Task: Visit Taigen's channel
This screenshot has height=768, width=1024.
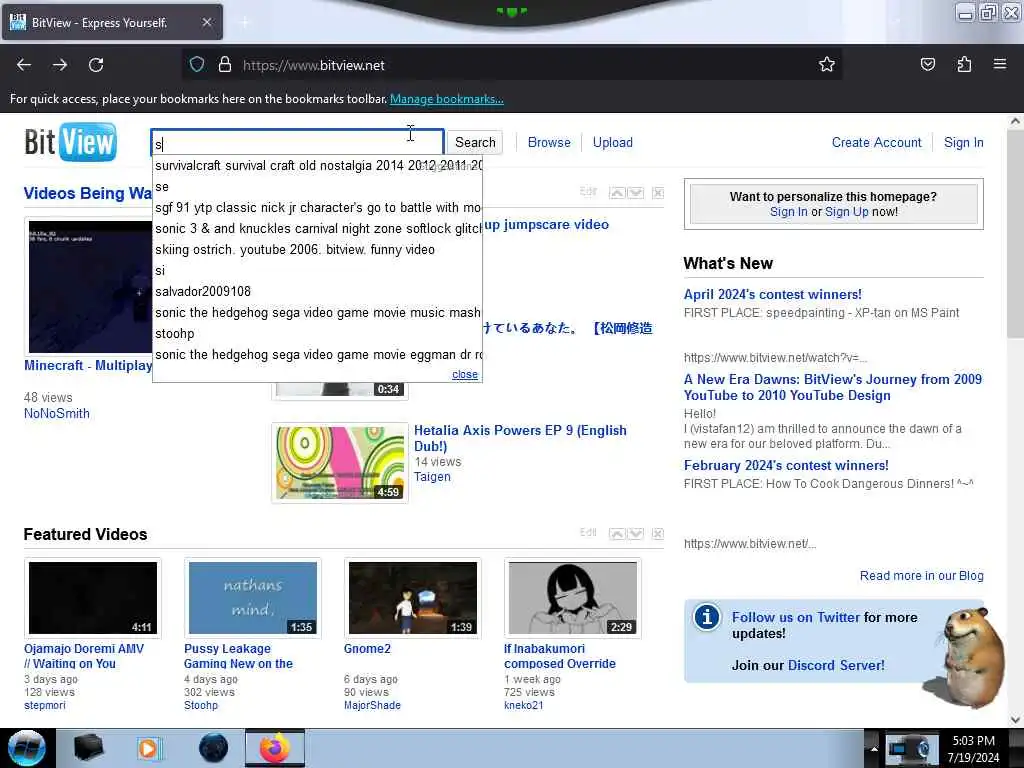Action: click(x=432, y=477)
